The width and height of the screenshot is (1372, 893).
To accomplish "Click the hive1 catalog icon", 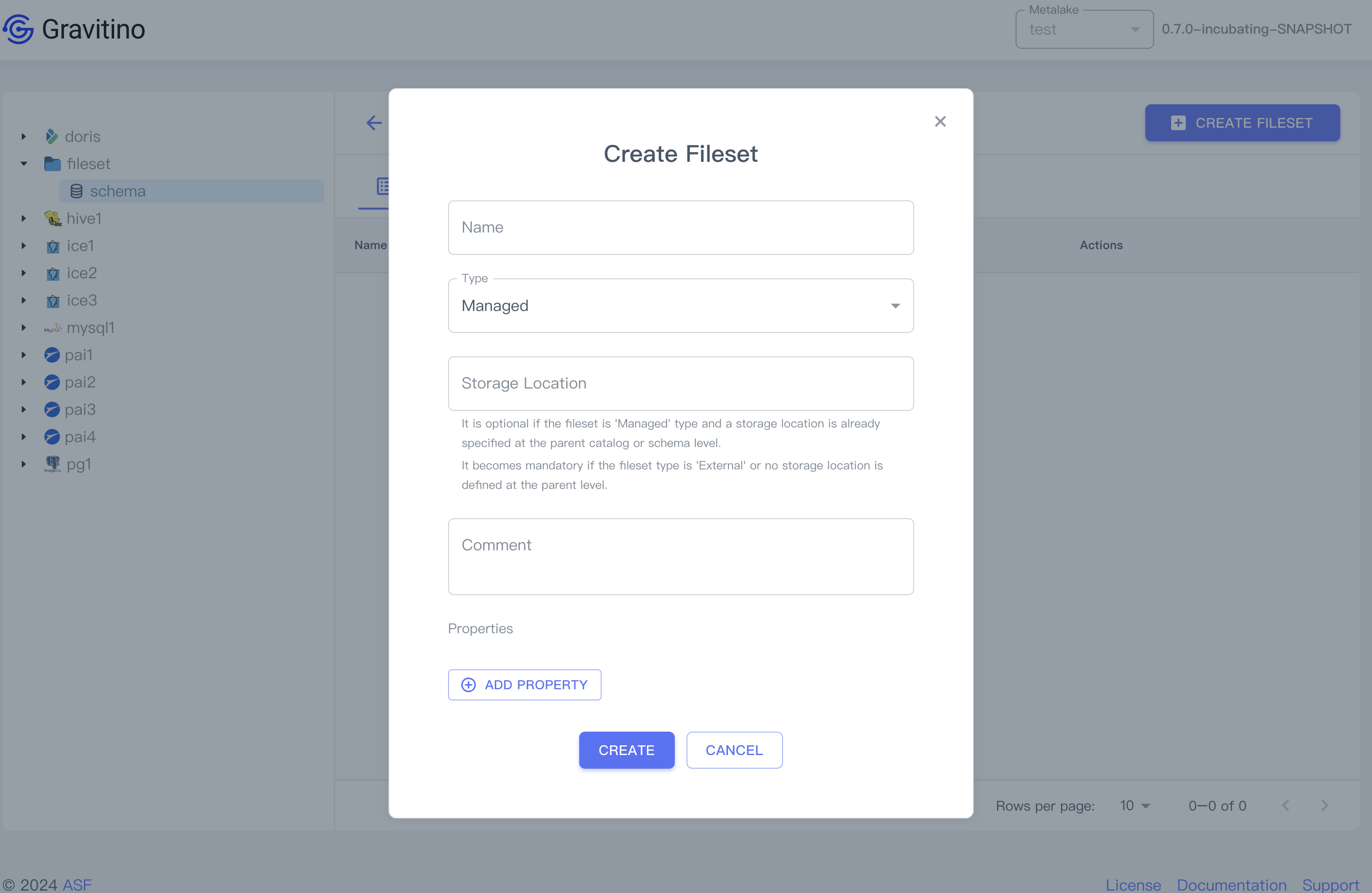I will (53, 218).
